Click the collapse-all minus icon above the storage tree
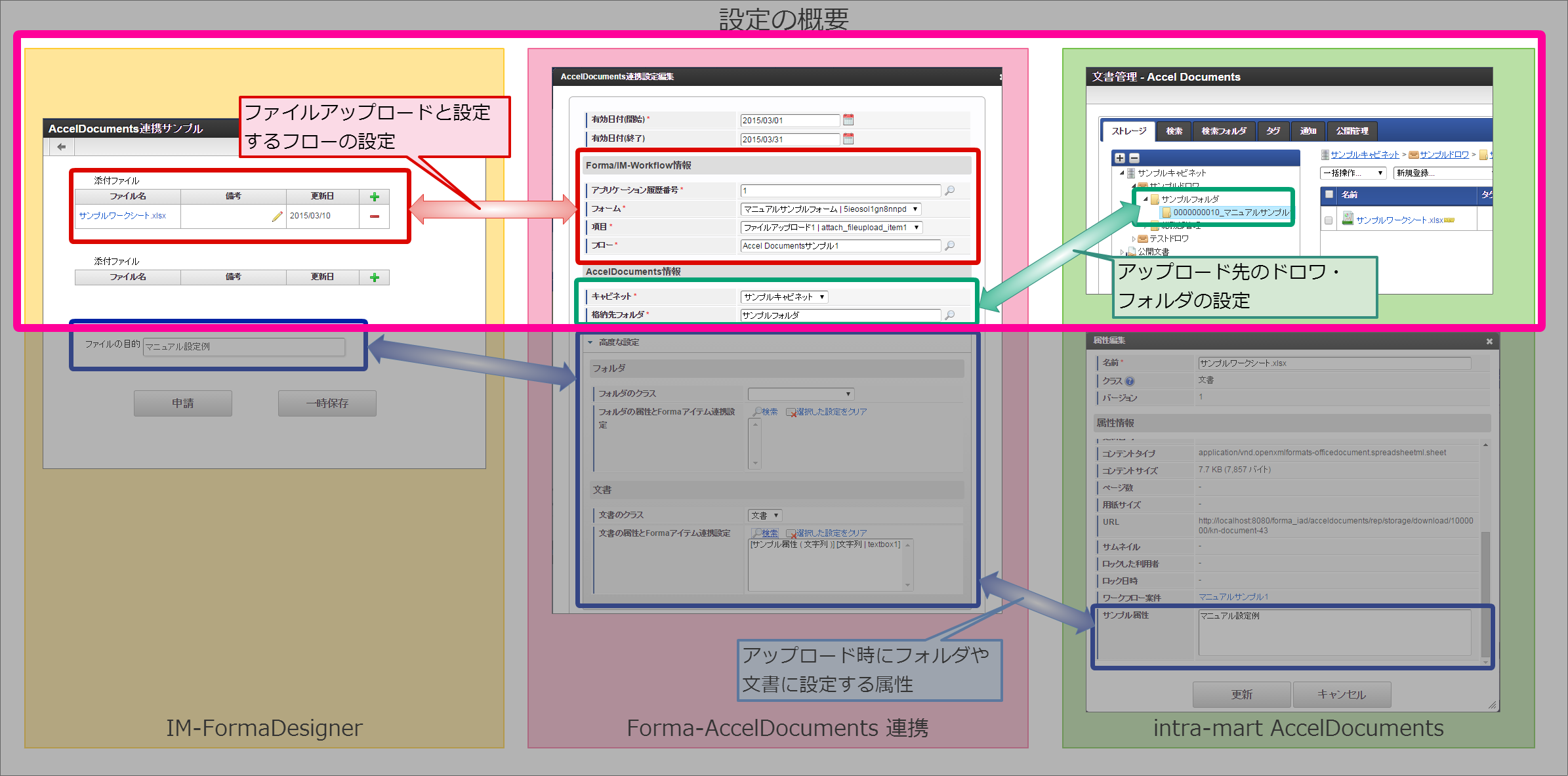 1134,158
